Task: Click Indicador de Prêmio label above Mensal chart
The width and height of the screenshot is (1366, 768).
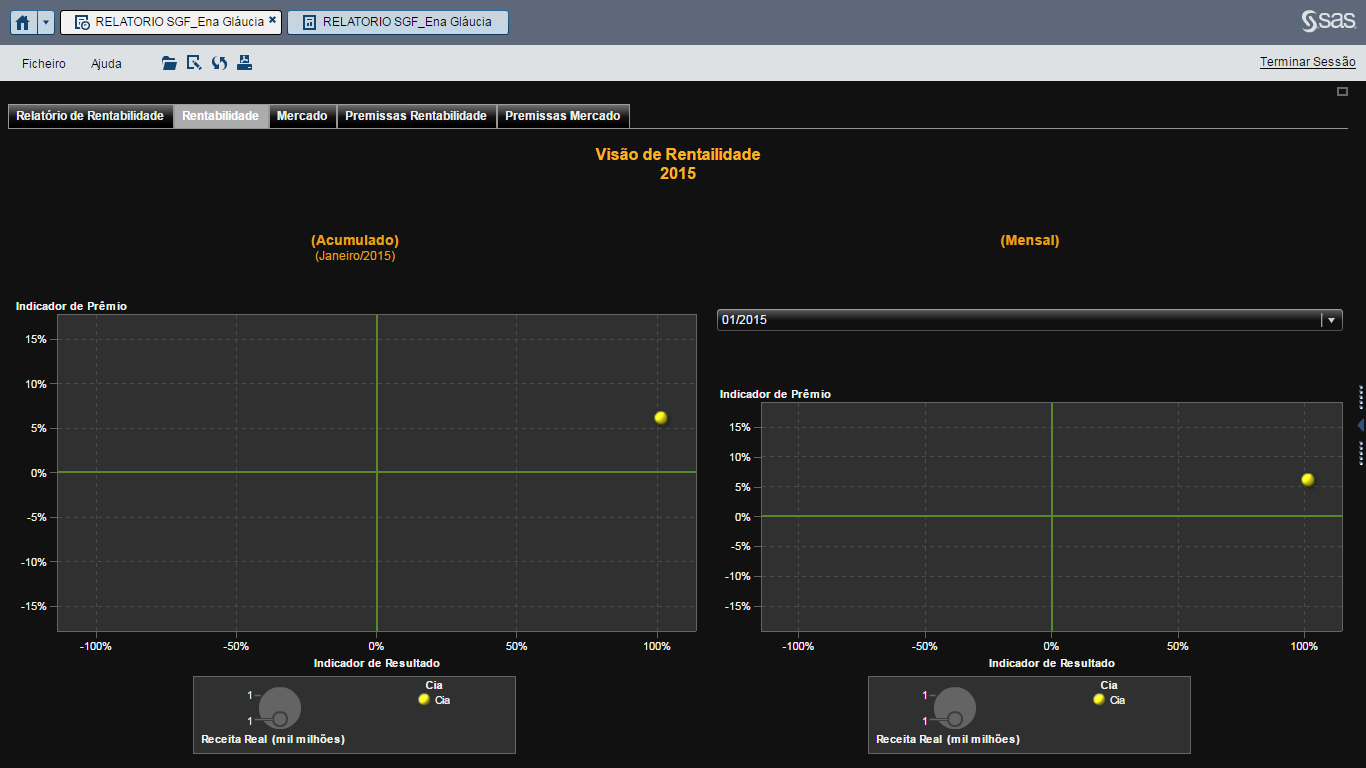Action: (x=775, y=394)
